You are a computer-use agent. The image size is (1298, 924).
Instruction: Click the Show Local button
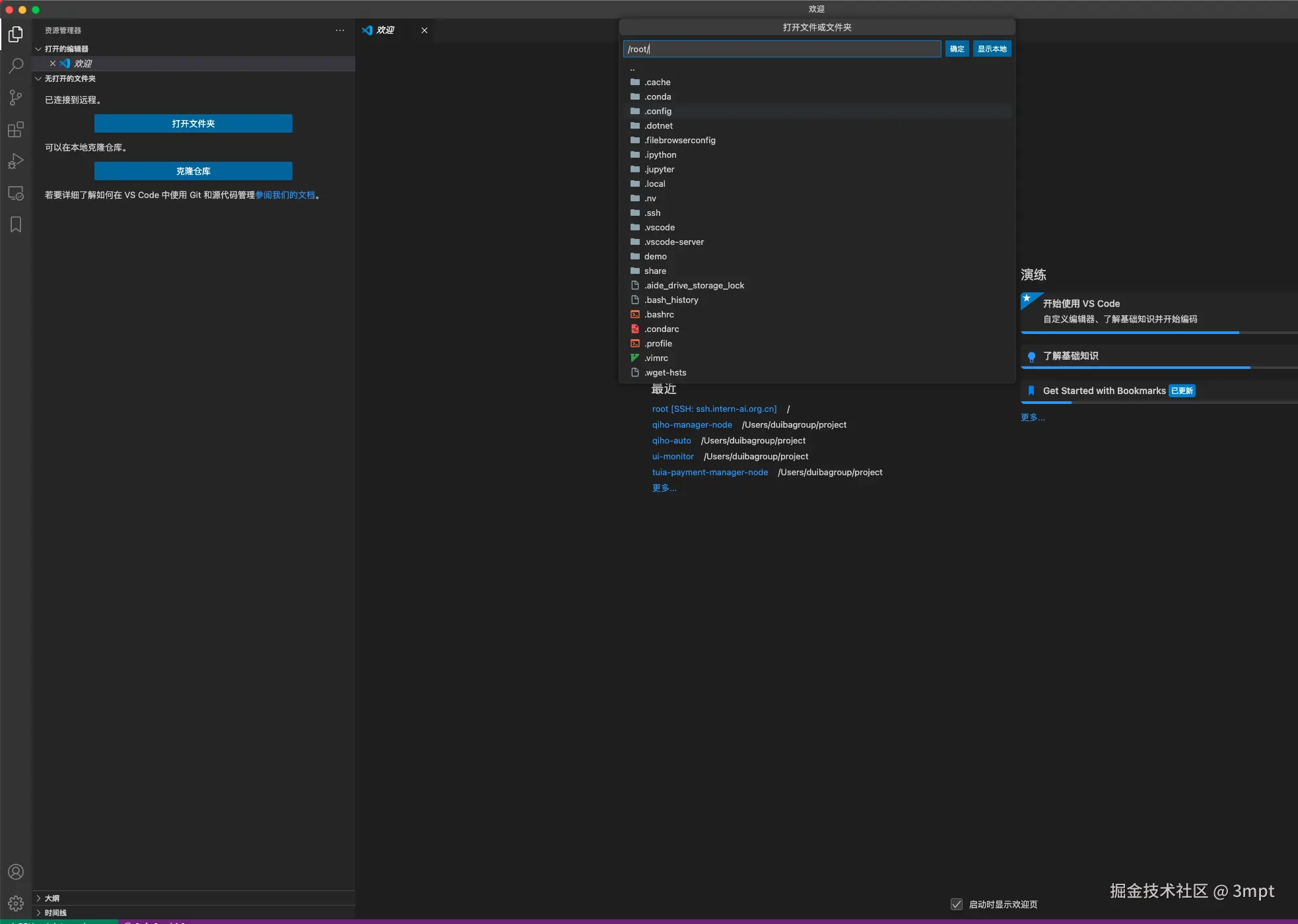(992, 49)
